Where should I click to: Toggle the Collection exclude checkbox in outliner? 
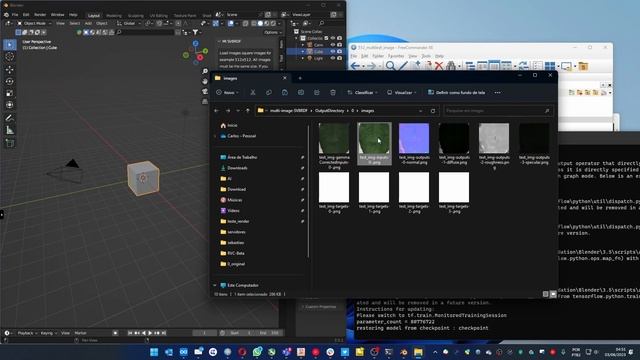tap(326, 38)
